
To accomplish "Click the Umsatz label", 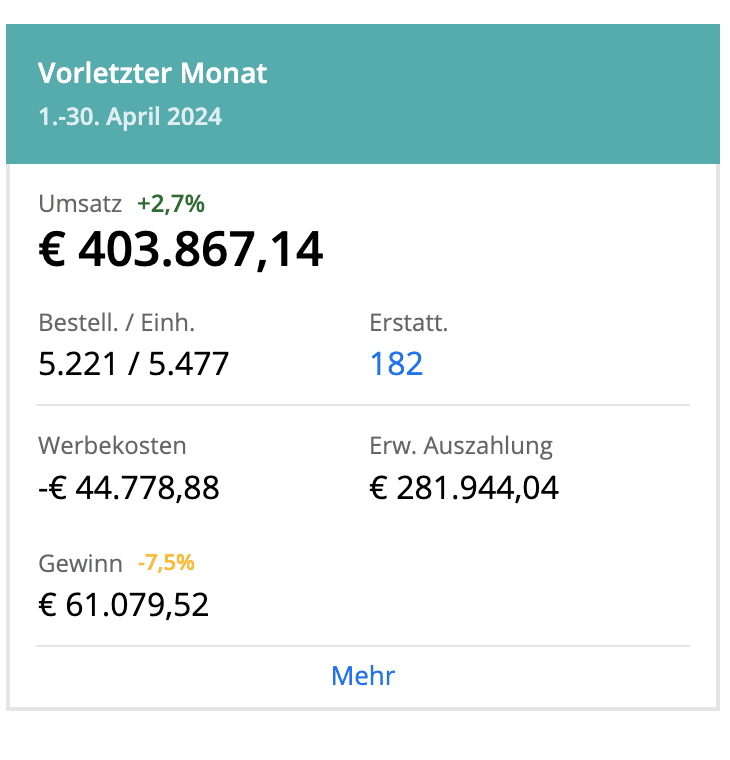I will click(x=80, y=204).
